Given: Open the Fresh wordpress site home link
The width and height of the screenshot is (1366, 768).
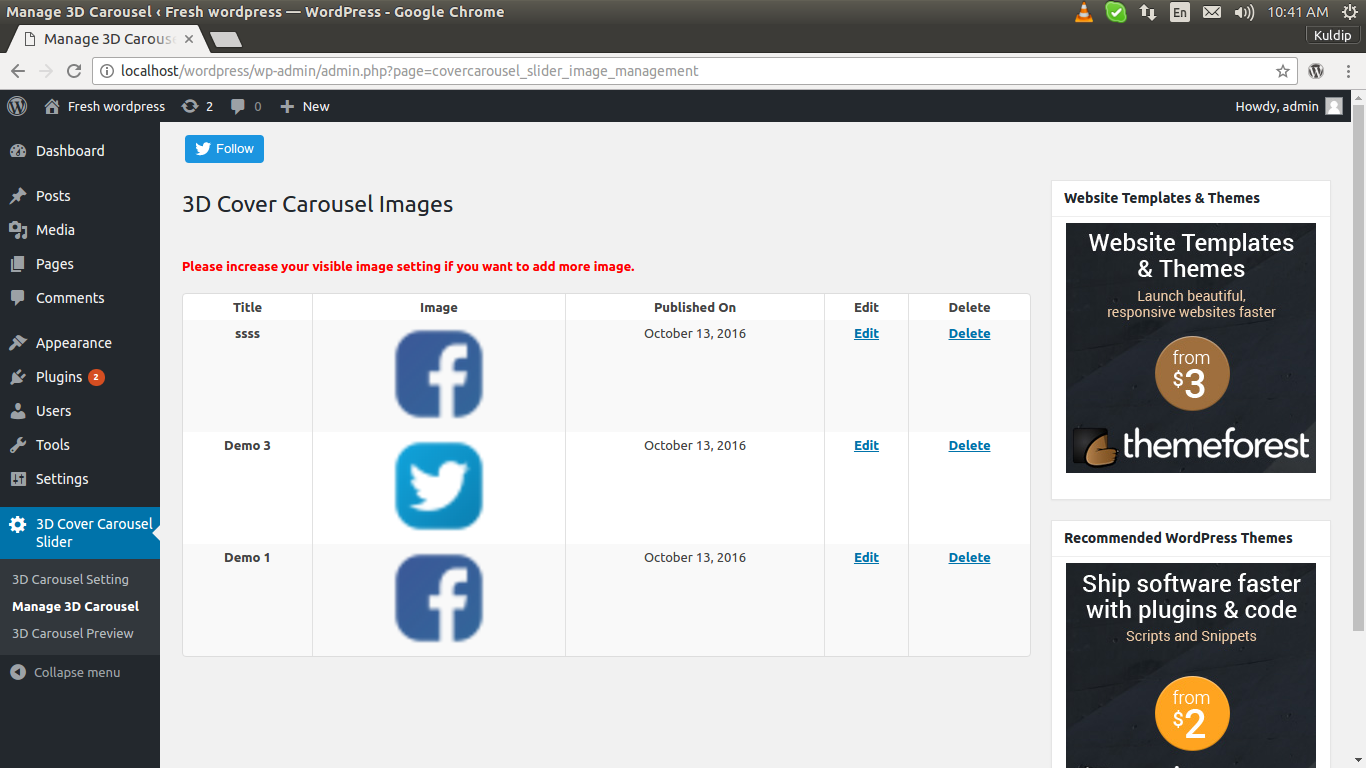Looking at the screenshot, I should coord(105,106).
